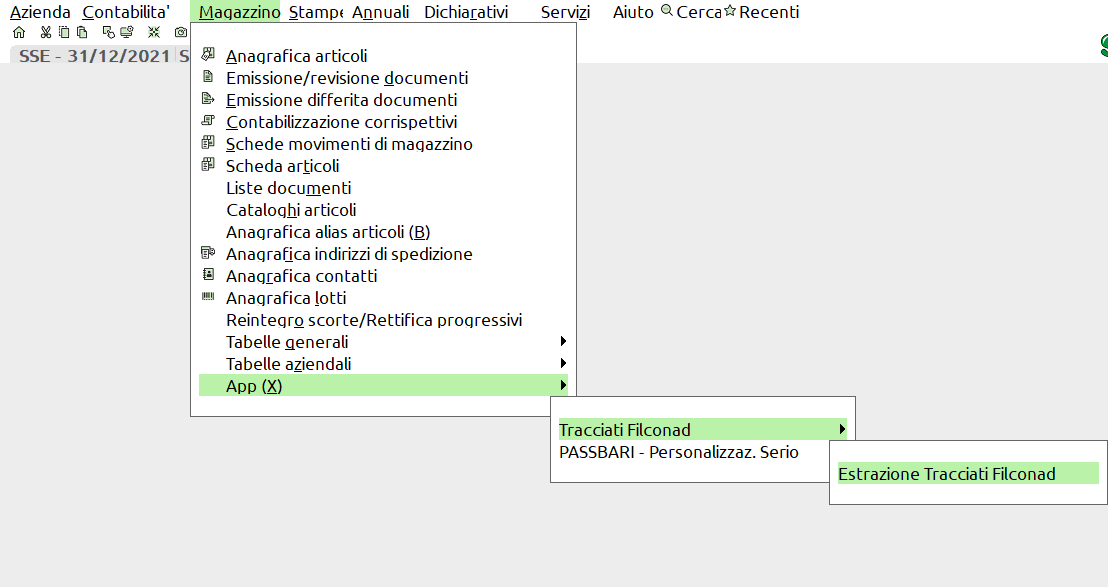
Task: Open the Dichiarativi menu
Action: [465, 13]
